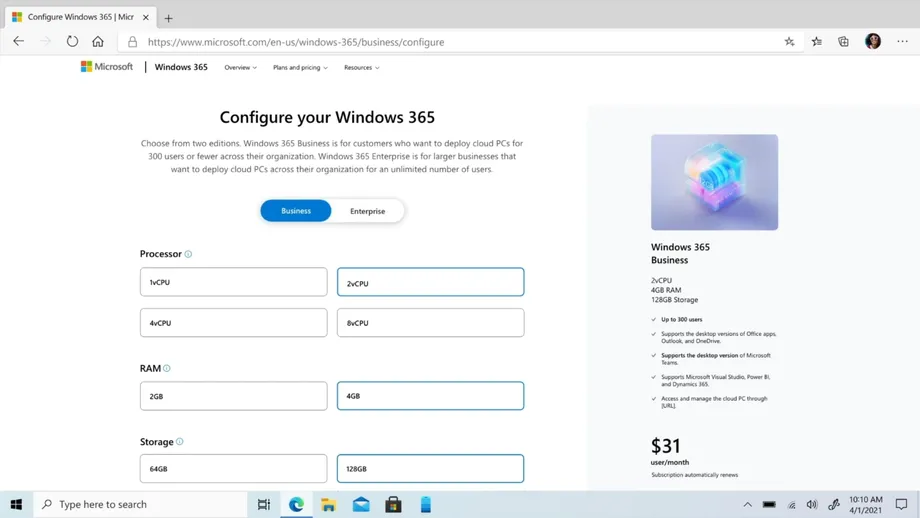Pick the 128GB storage option
This screenshot has height=518, width=920.
click(431, 469)
